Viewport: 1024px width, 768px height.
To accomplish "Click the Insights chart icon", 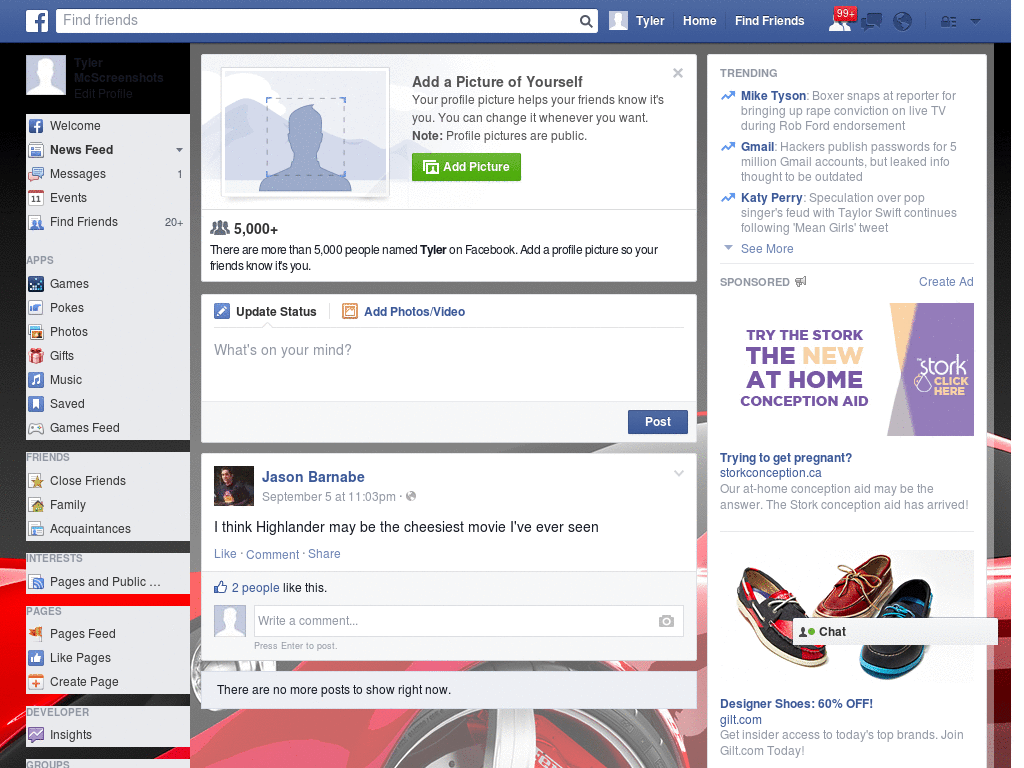I will (x=36, y=735).
